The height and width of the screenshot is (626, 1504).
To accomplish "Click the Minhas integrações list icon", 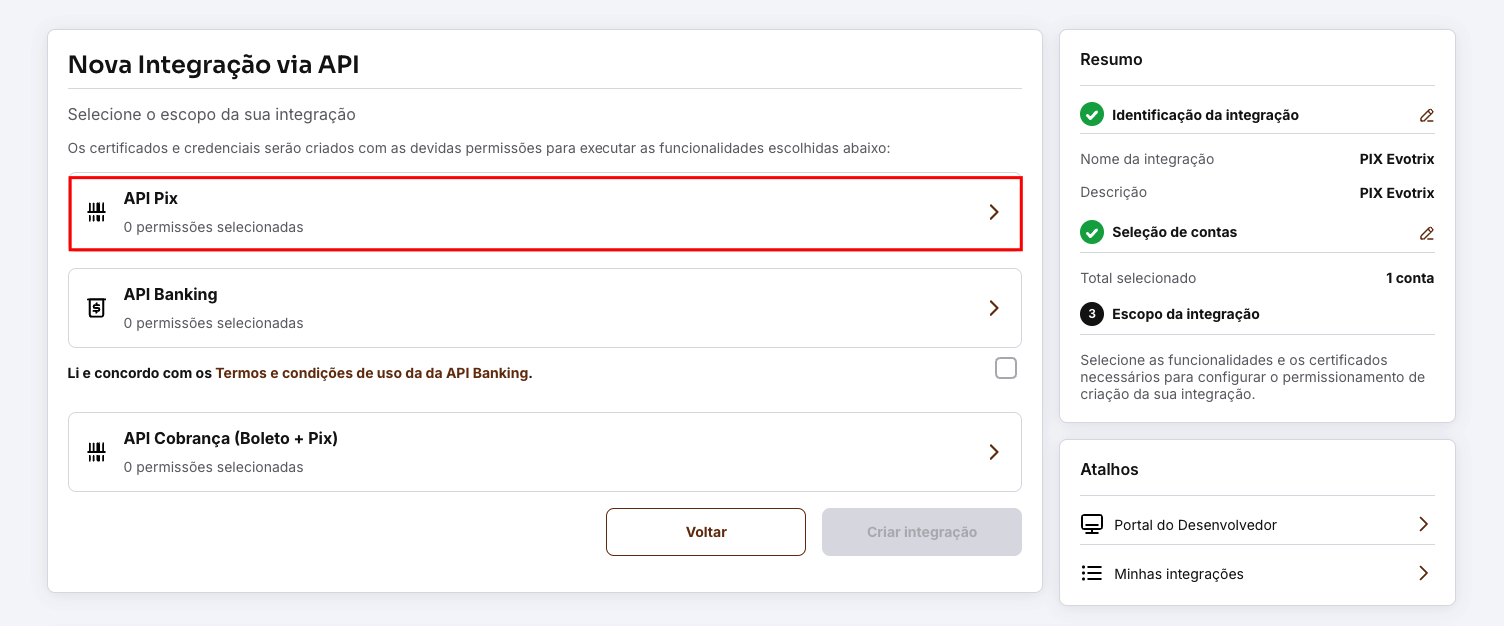I will click(1092, 574).
